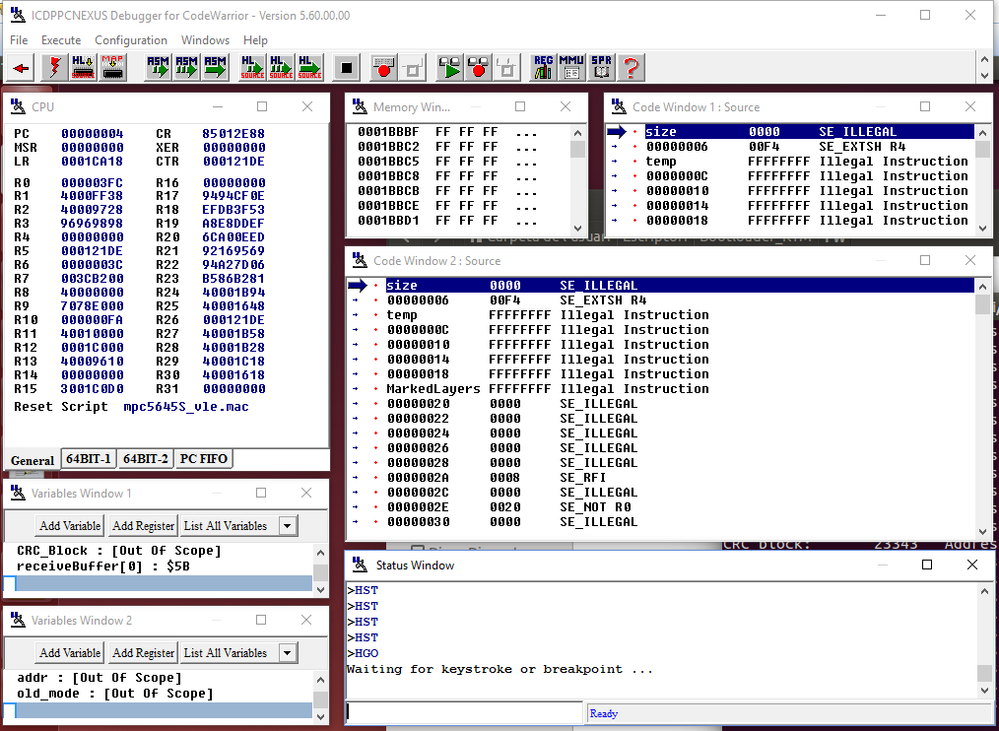The height and width of the screenshot is (731, 999).
Task: Select the PC value 00000004
Action: click(x=92, y=134)
